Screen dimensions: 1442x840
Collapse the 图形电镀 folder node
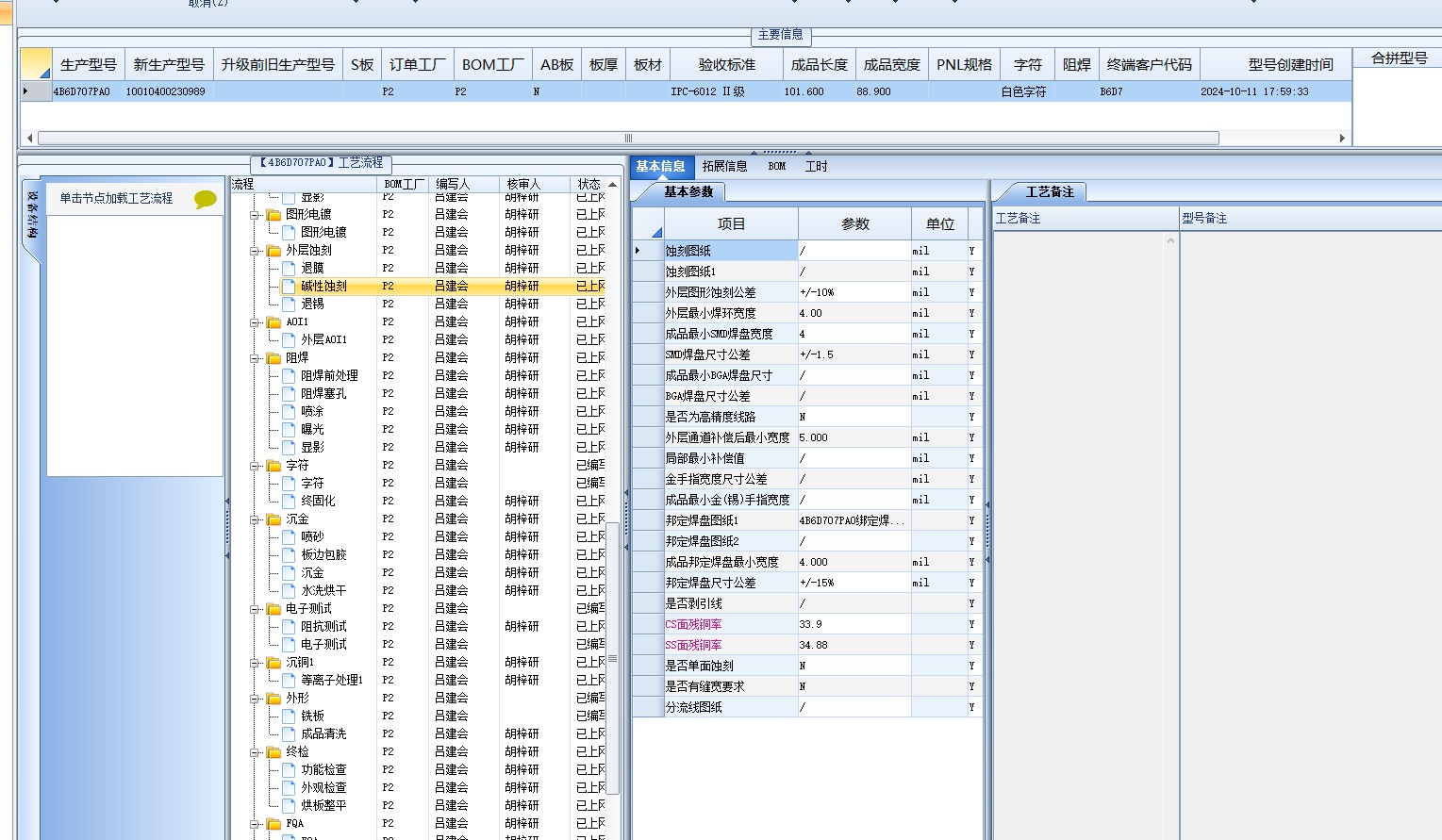[x=255, y=215]
